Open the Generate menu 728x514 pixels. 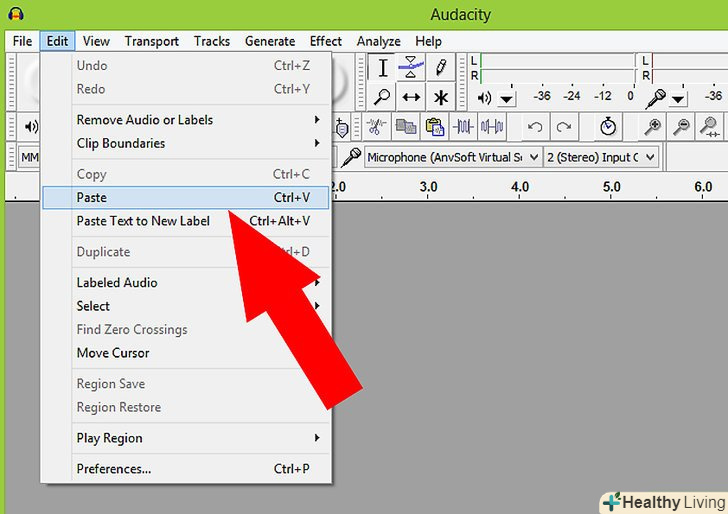[x=270, y=41]
